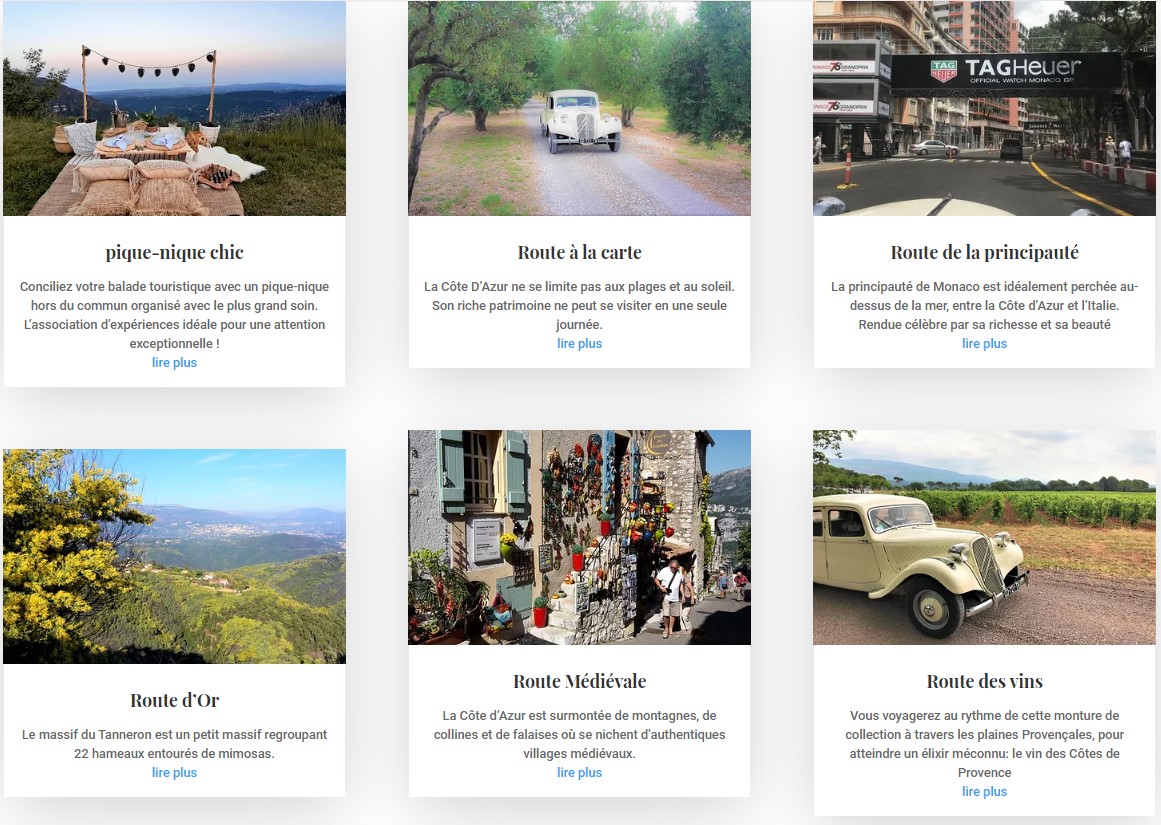Select the mimosa hillside landscape image
Viewport: 1161px width, 825px height.
pyautogui.click(x=174, y=556)
